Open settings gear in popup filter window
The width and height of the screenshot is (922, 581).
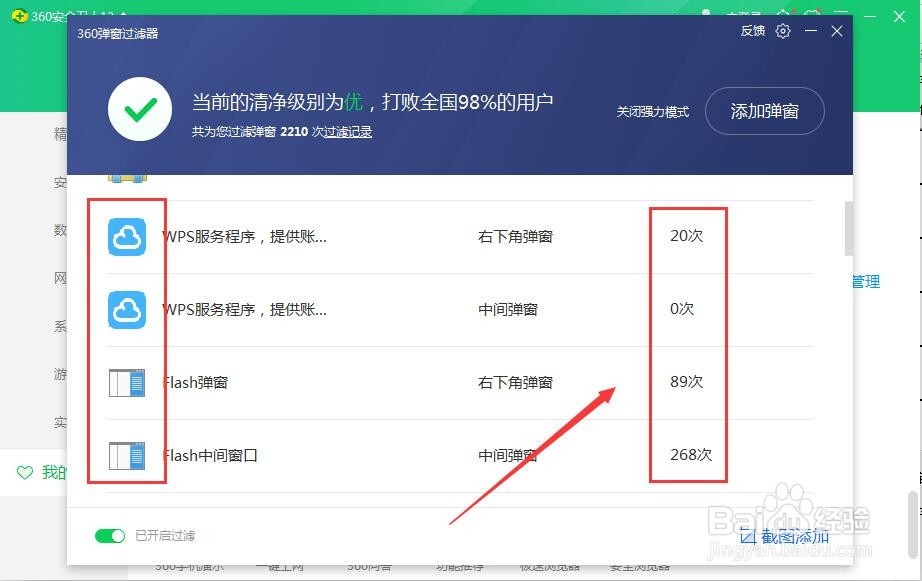coord(783,31)
